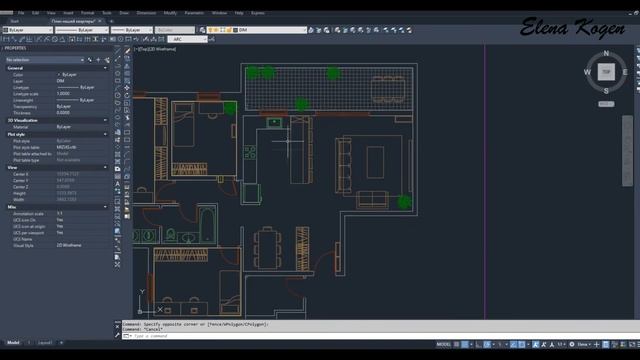Screen dimensions: 640x360
Task: Toggle polar tracking in status bar
Action: (x=487, y=344)
